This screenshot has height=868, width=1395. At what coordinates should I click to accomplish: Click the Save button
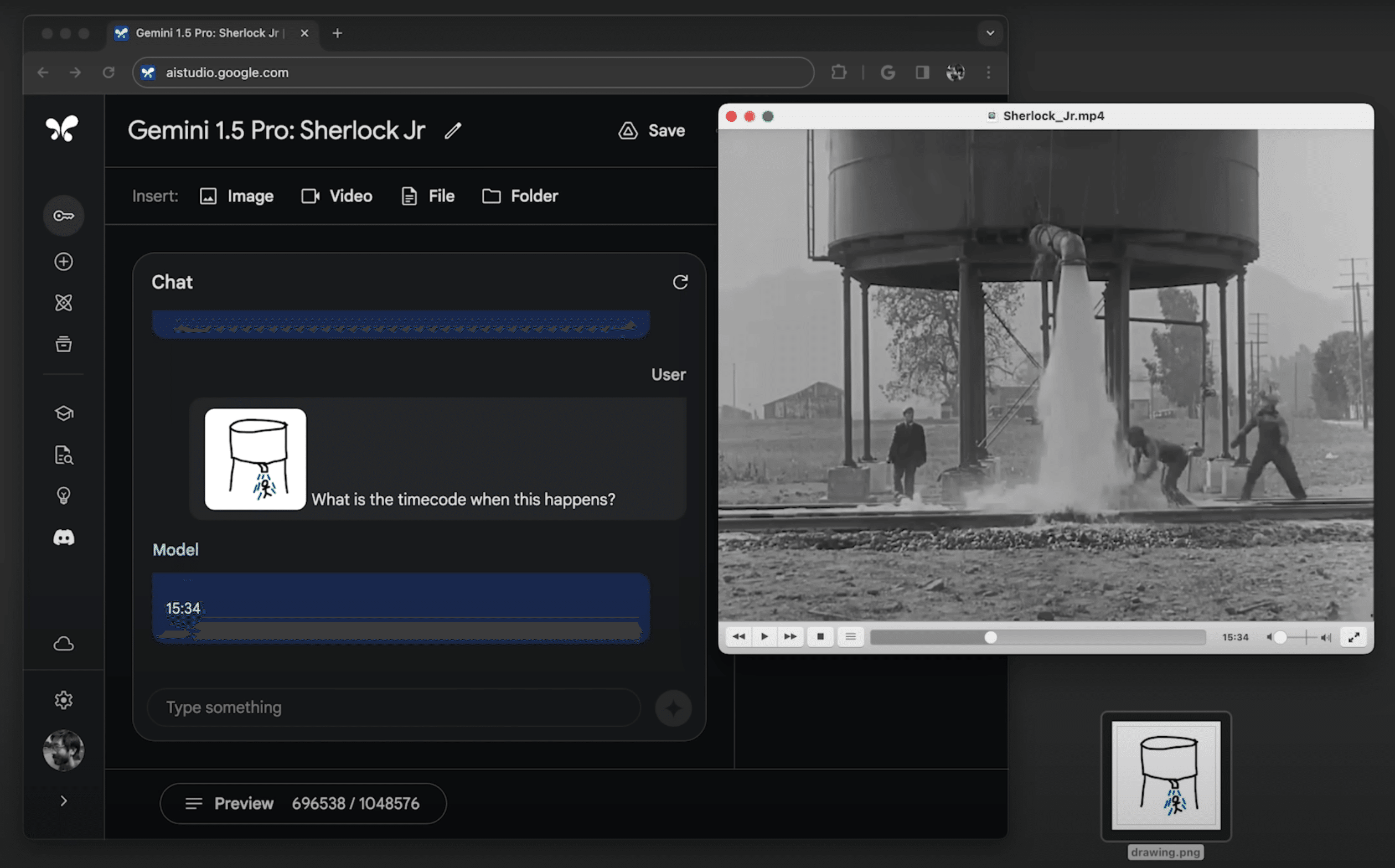[652, 131]
